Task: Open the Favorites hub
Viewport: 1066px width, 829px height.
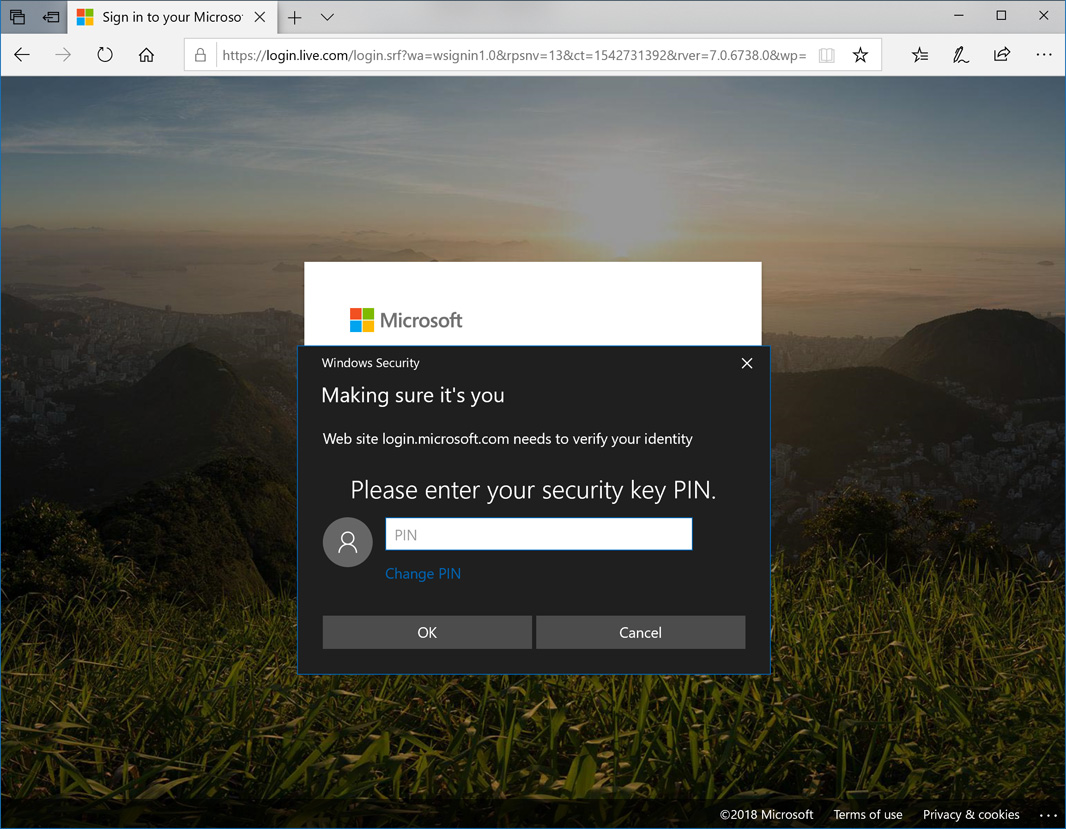Action: click(920, 56)
